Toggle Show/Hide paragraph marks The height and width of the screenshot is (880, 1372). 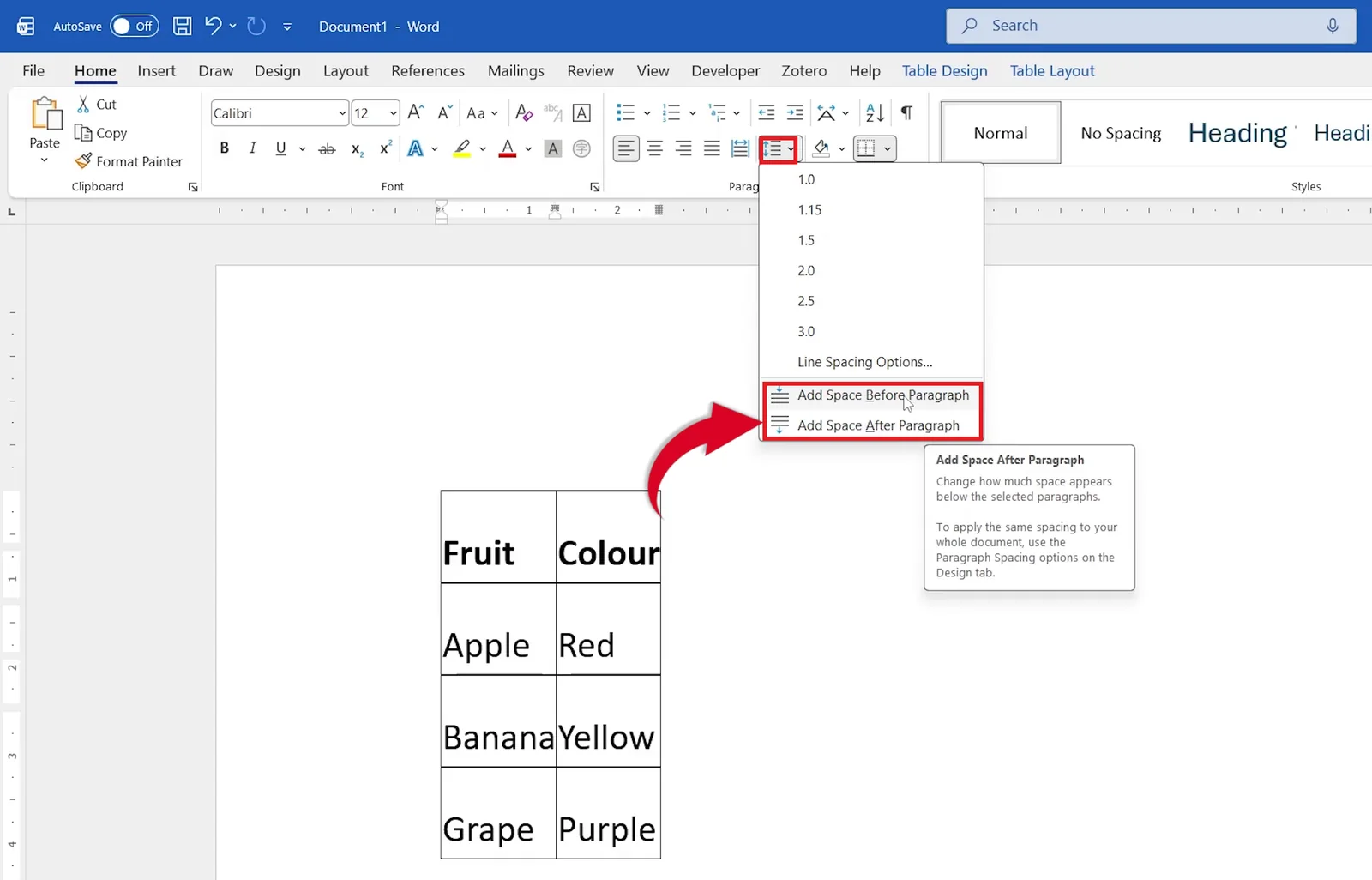(906, 112)
